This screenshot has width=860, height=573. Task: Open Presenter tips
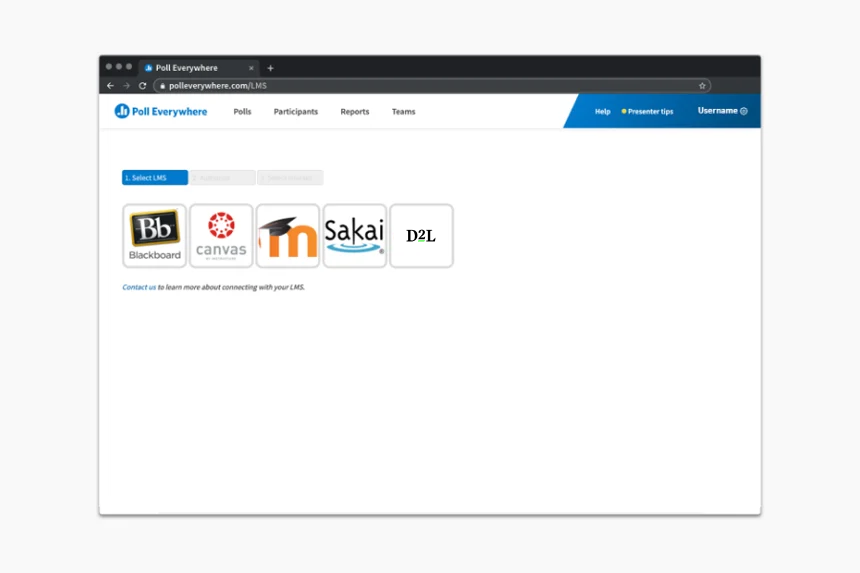(647, 111)
